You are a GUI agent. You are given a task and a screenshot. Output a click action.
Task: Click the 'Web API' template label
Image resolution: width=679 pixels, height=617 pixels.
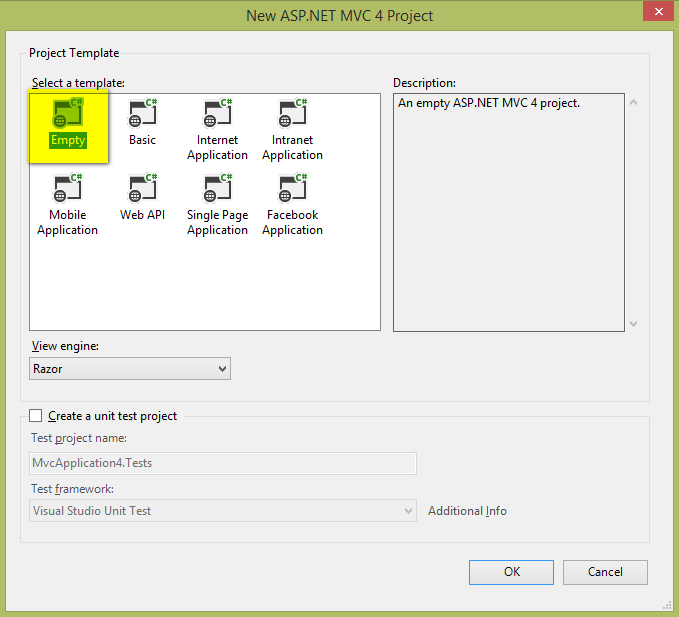pyautogui.click(x=142, y=215)
